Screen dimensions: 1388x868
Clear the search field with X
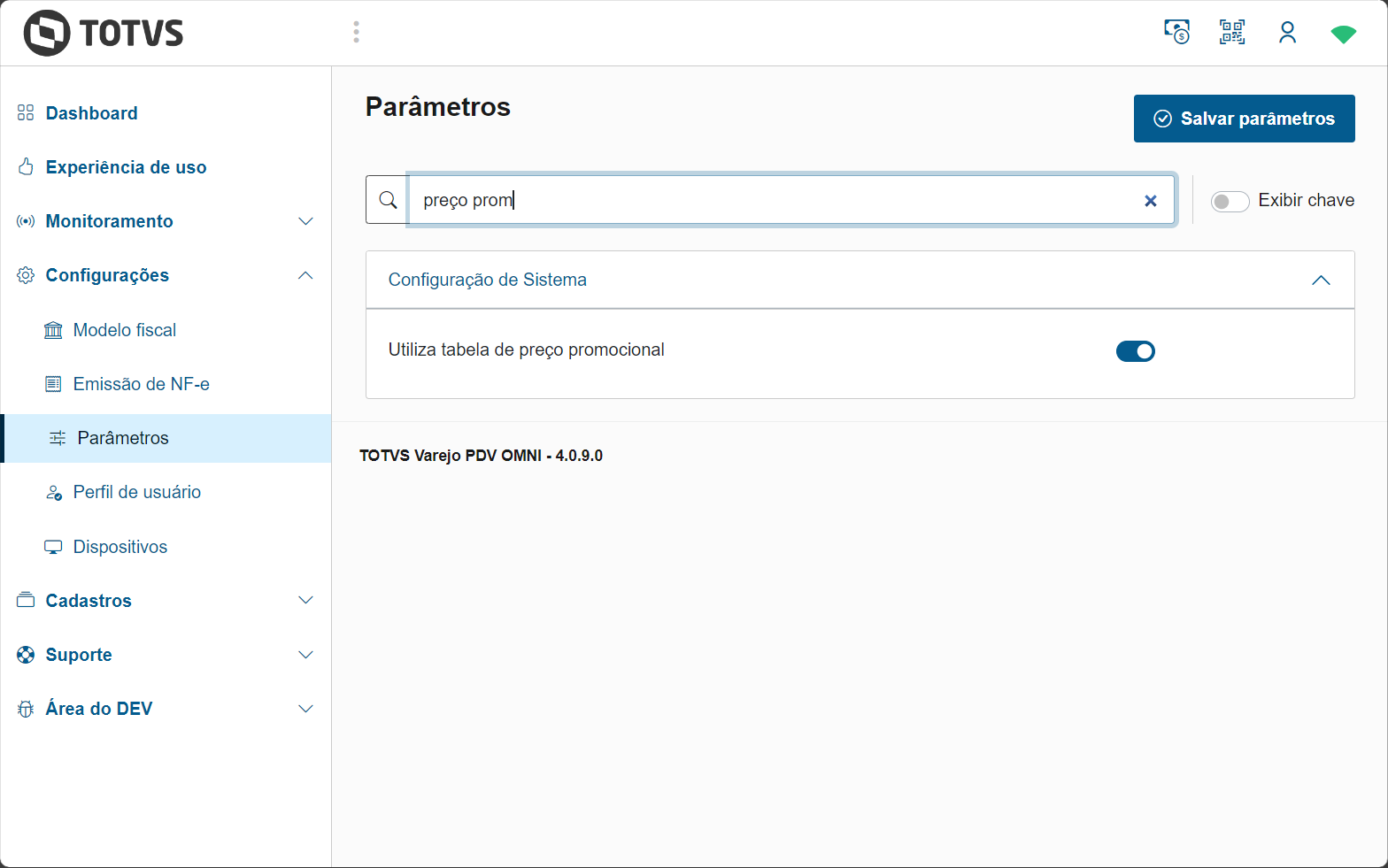[x=1150, y=201]
